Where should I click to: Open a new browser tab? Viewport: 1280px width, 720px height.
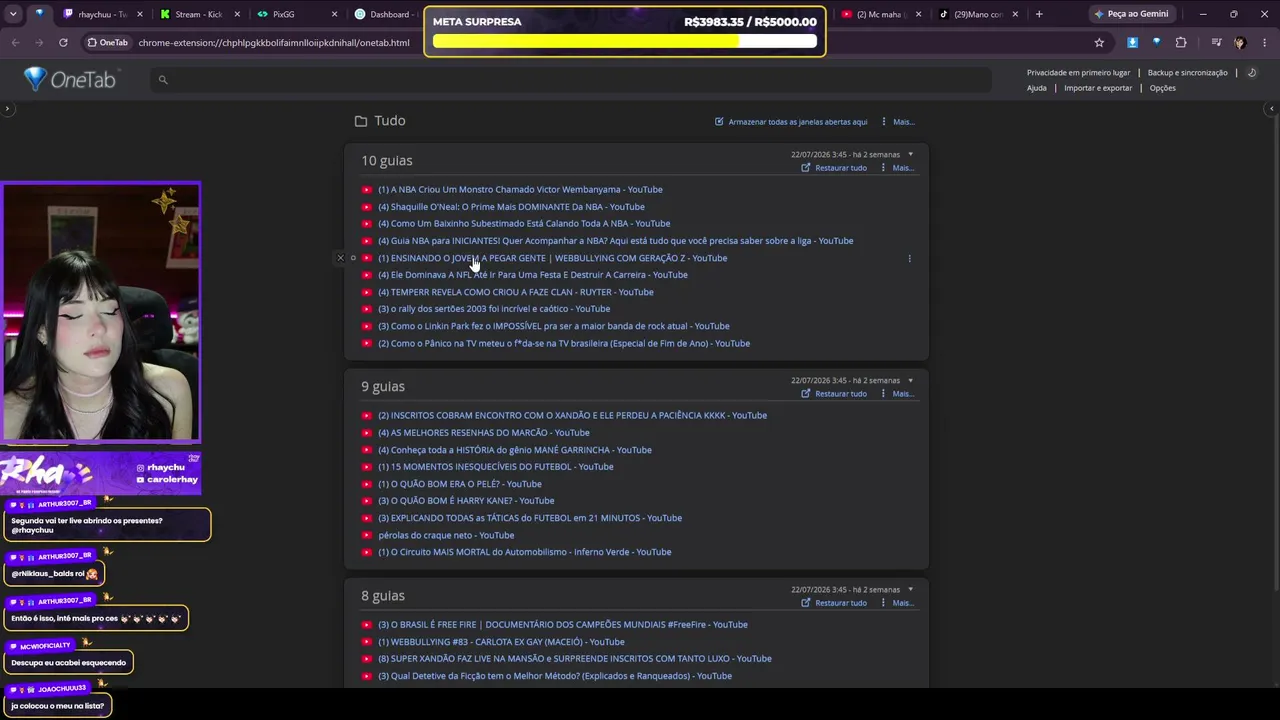1039,14
